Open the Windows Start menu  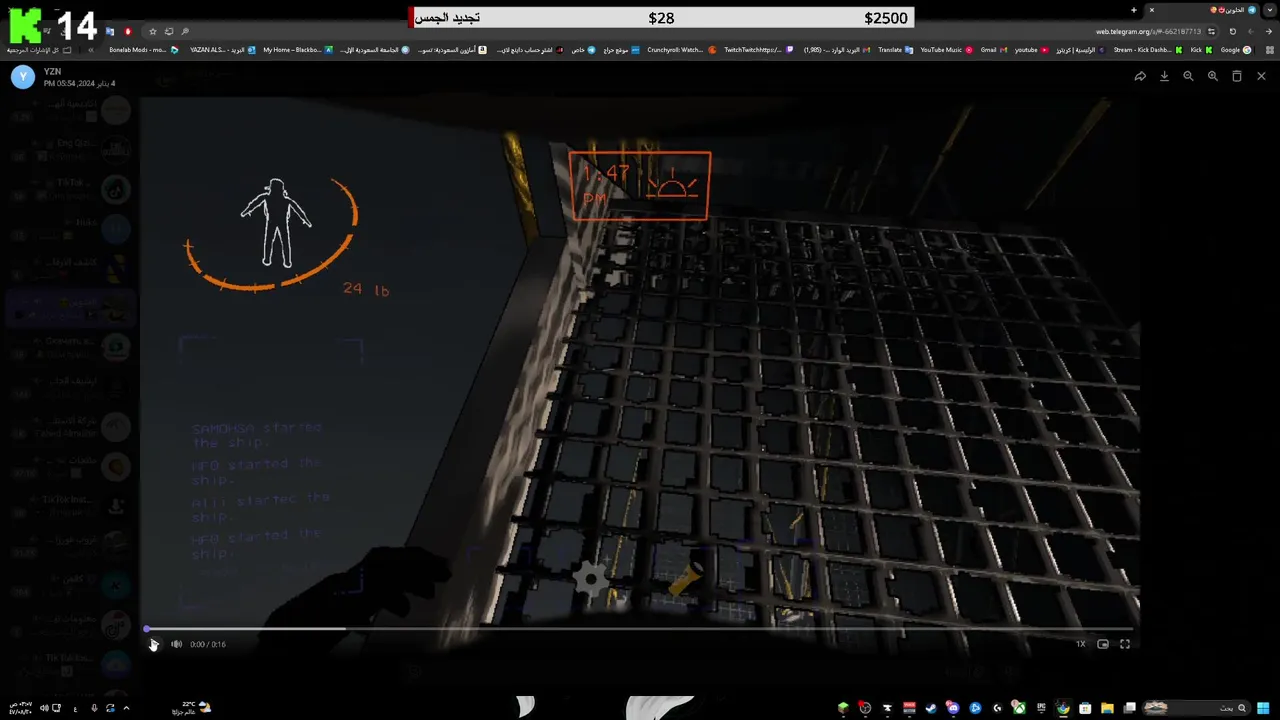1265,708
